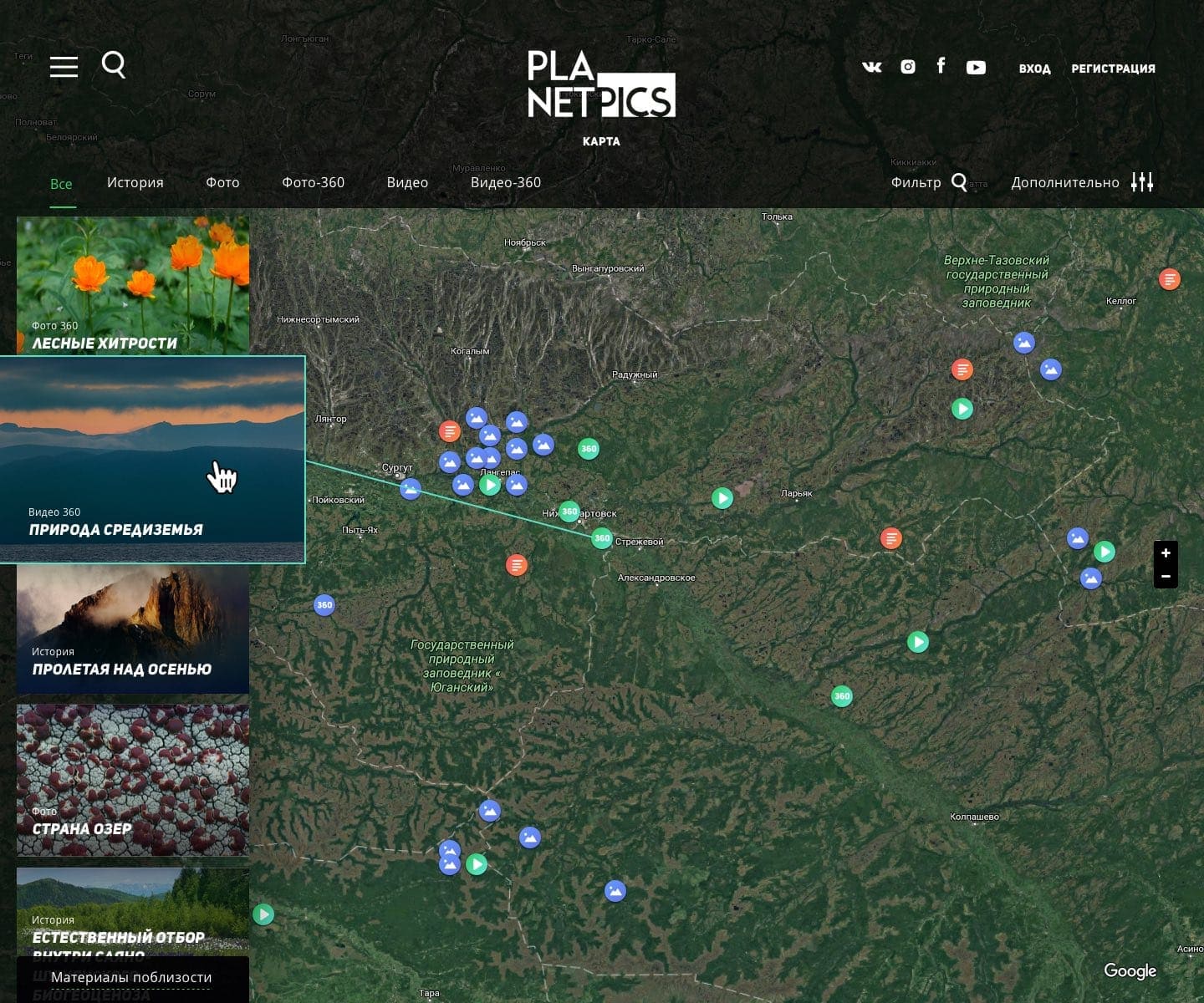
Task: Show only Видео materials tab
Action: tap(407, 182)
